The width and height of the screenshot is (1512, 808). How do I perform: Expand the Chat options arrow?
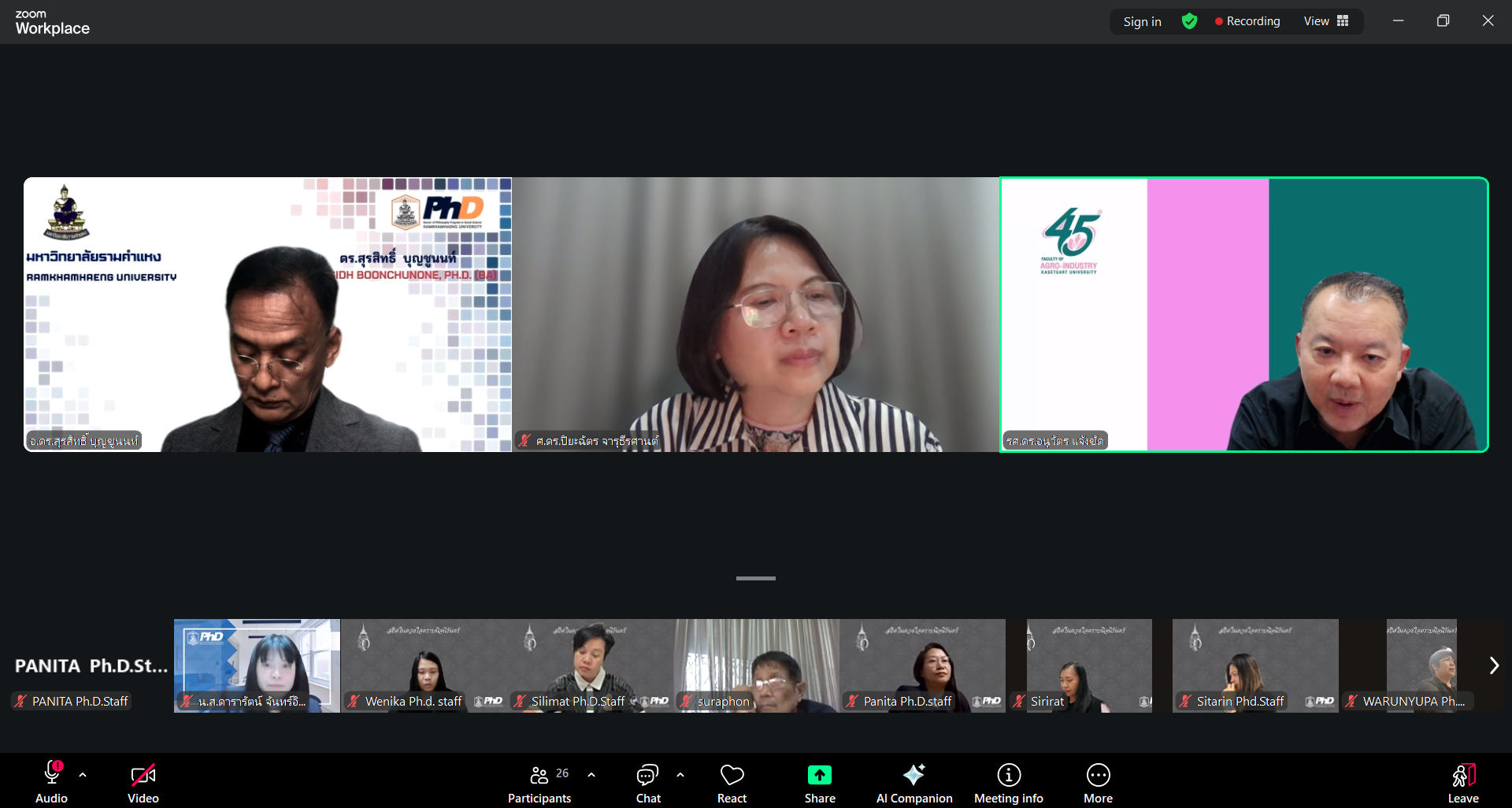[x=680, y=775]
